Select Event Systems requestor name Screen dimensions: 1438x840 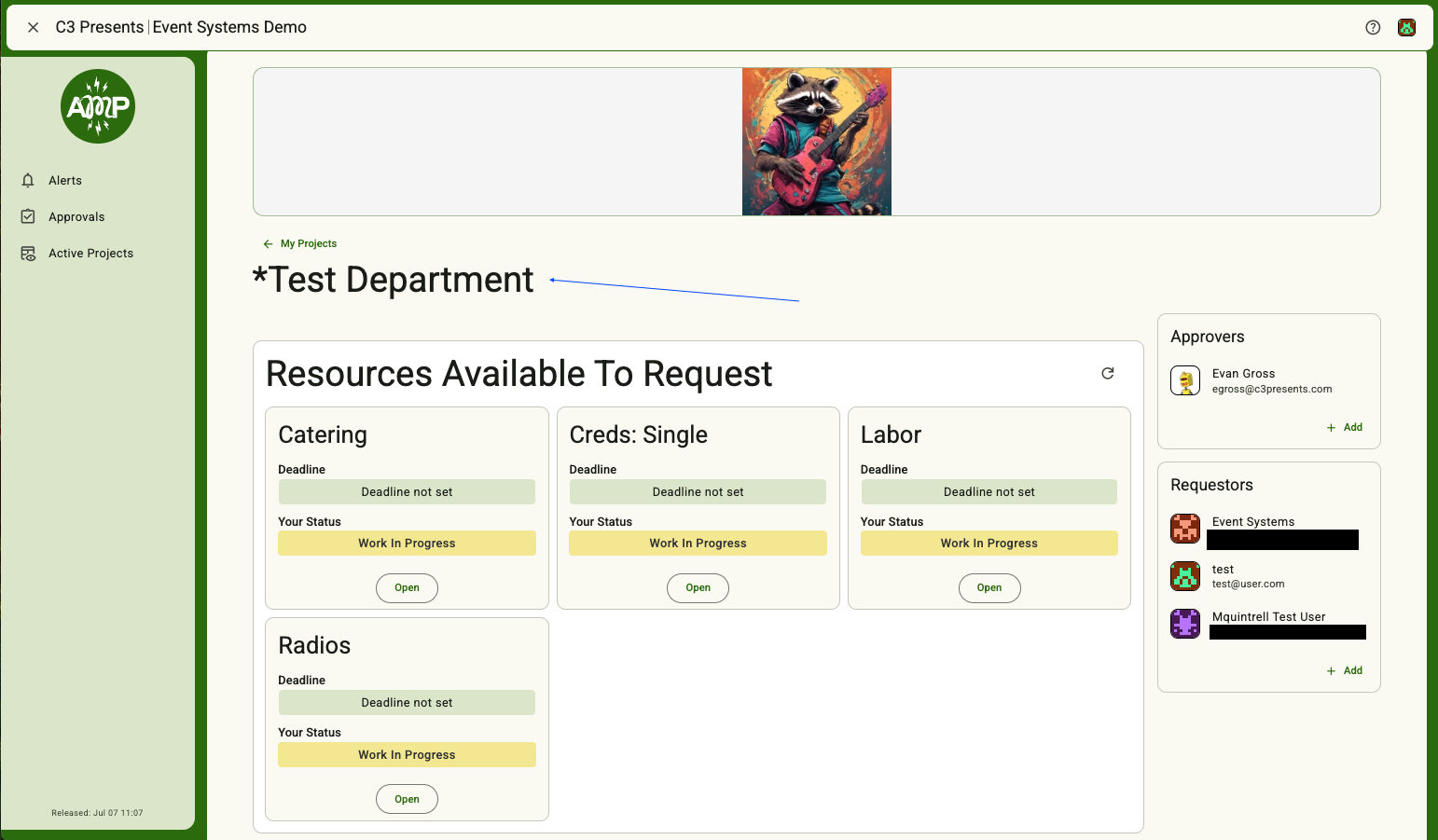1253,521
